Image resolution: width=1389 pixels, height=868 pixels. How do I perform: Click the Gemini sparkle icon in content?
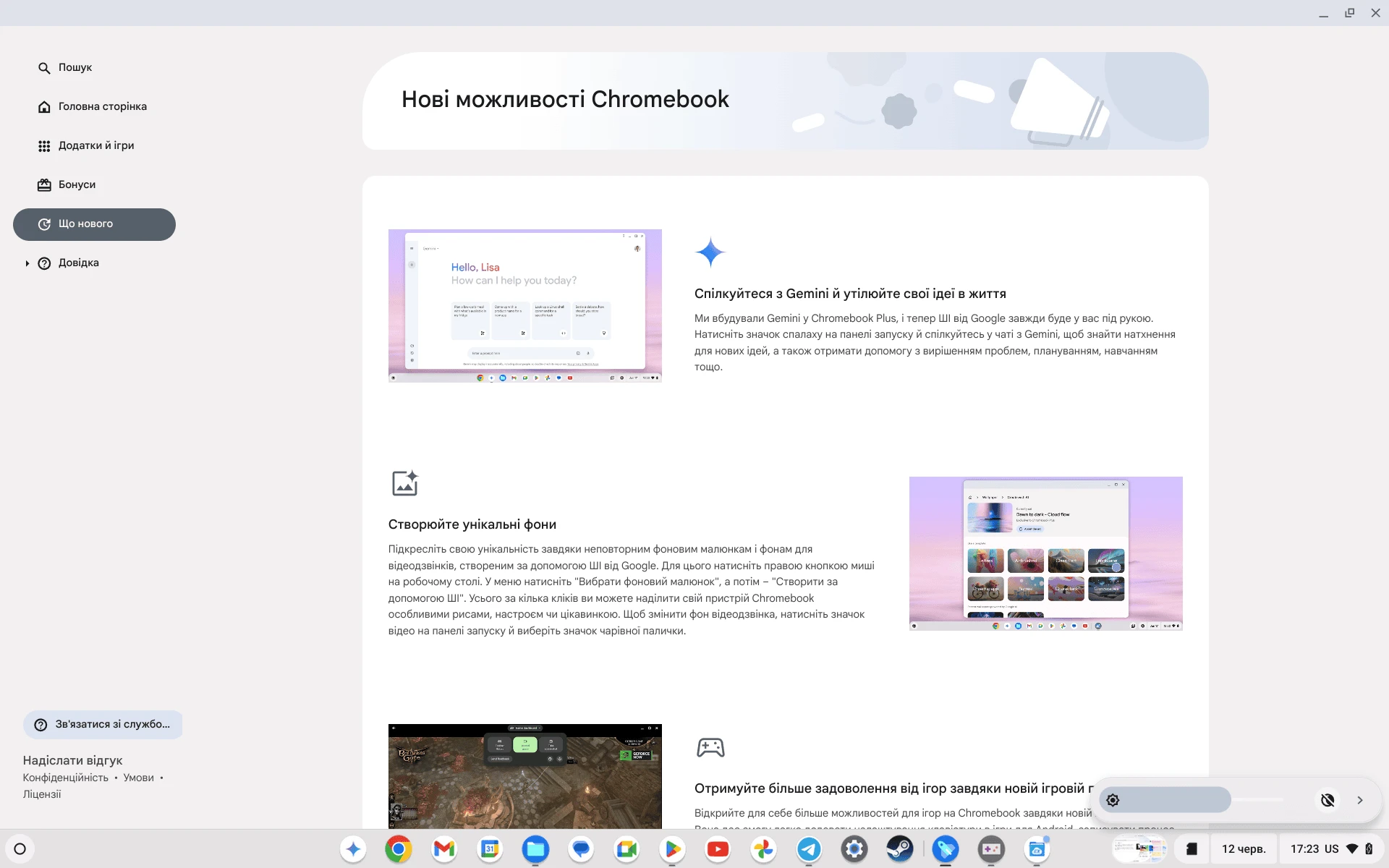click(710, 252)
